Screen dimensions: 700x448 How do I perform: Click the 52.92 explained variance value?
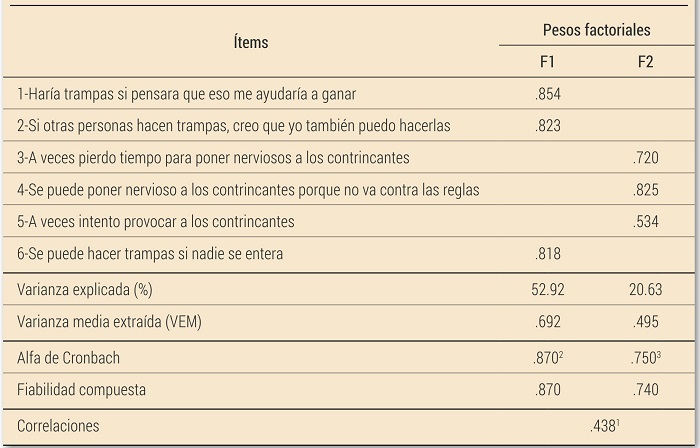pos(548,290)
